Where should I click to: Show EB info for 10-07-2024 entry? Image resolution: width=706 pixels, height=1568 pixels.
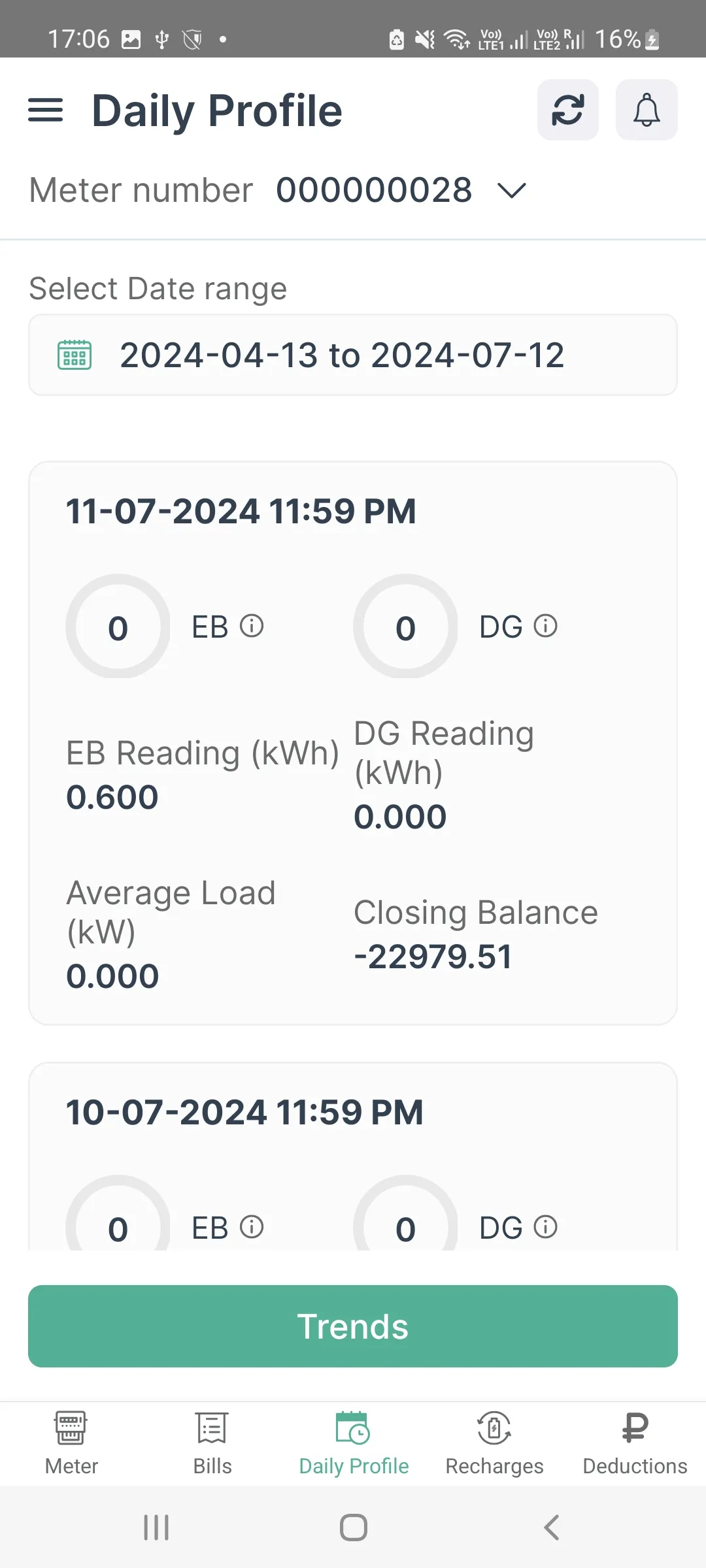252,1227
